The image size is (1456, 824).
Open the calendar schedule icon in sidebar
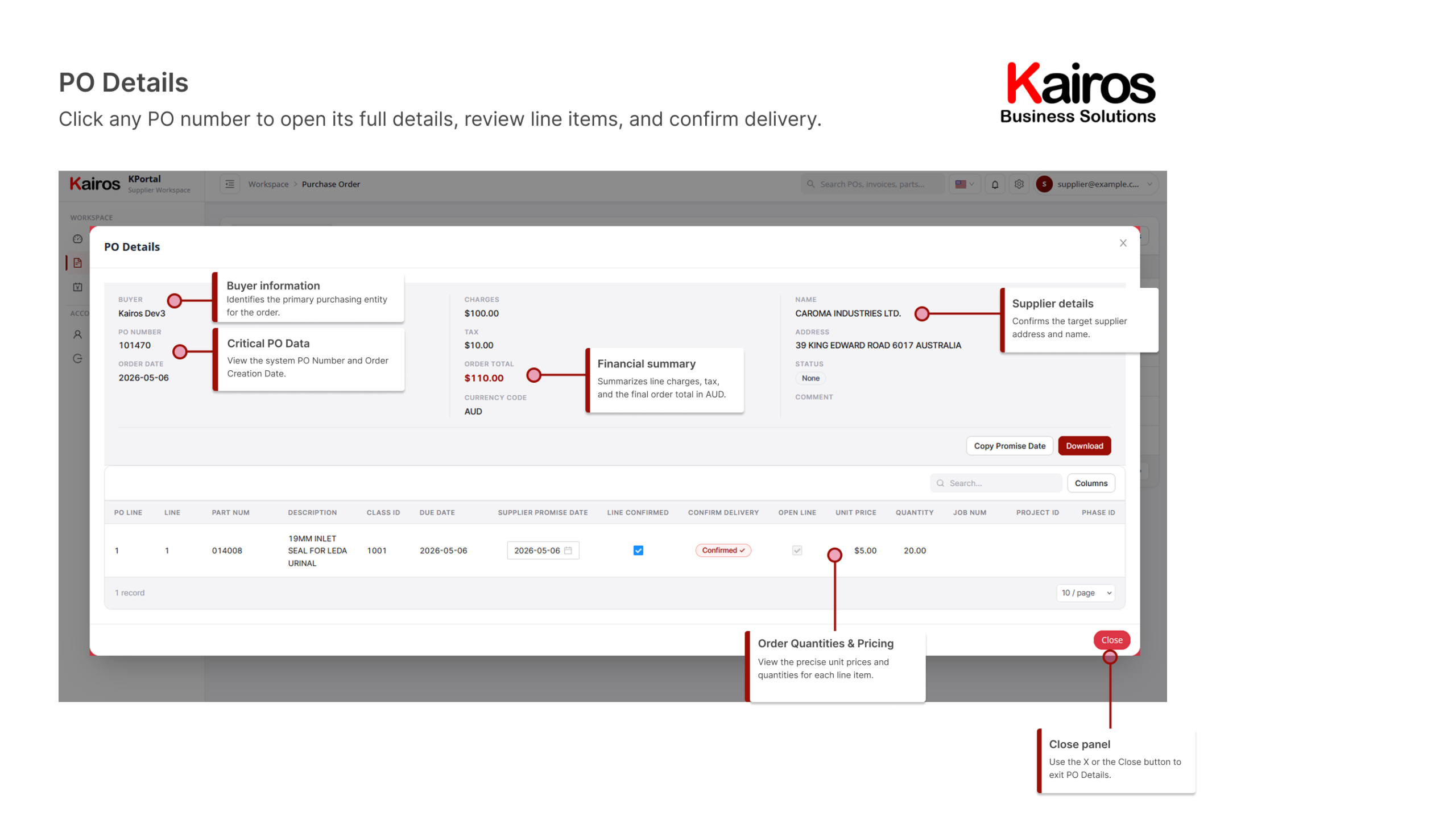pos(78,287)
